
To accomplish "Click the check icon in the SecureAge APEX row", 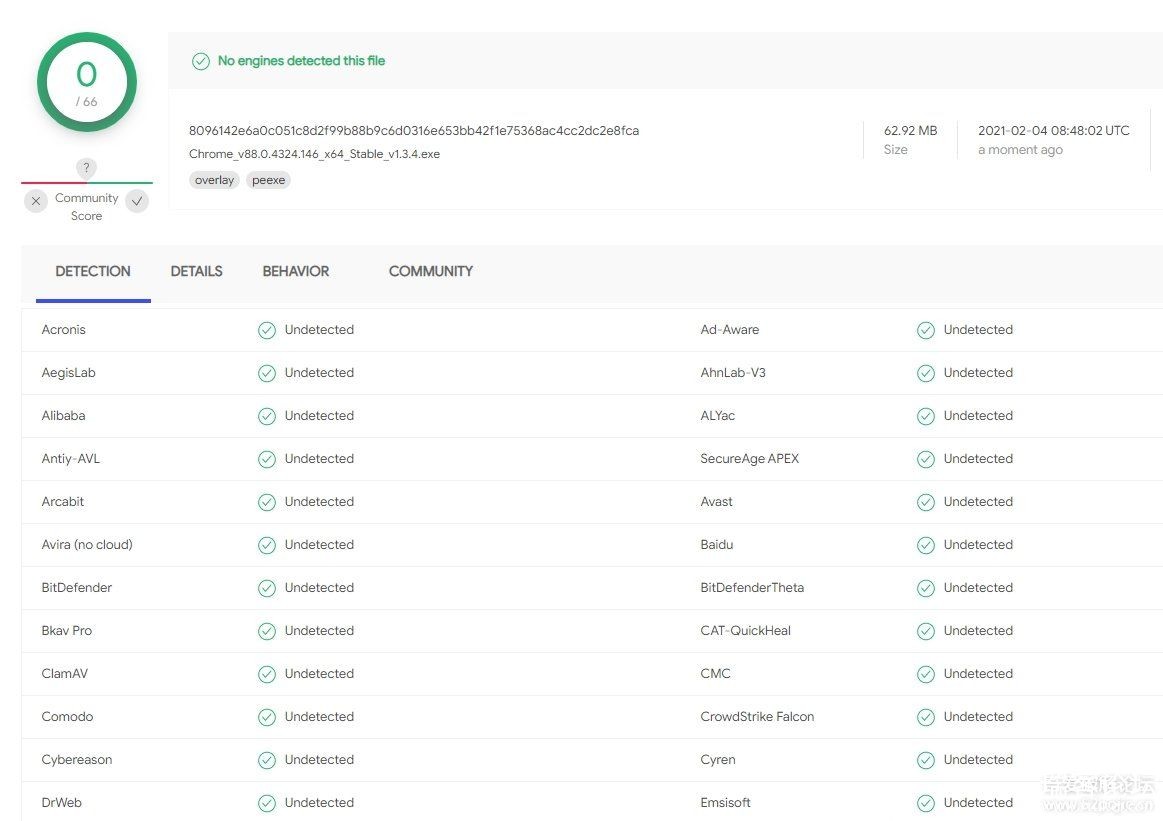I will click(926, 459).
